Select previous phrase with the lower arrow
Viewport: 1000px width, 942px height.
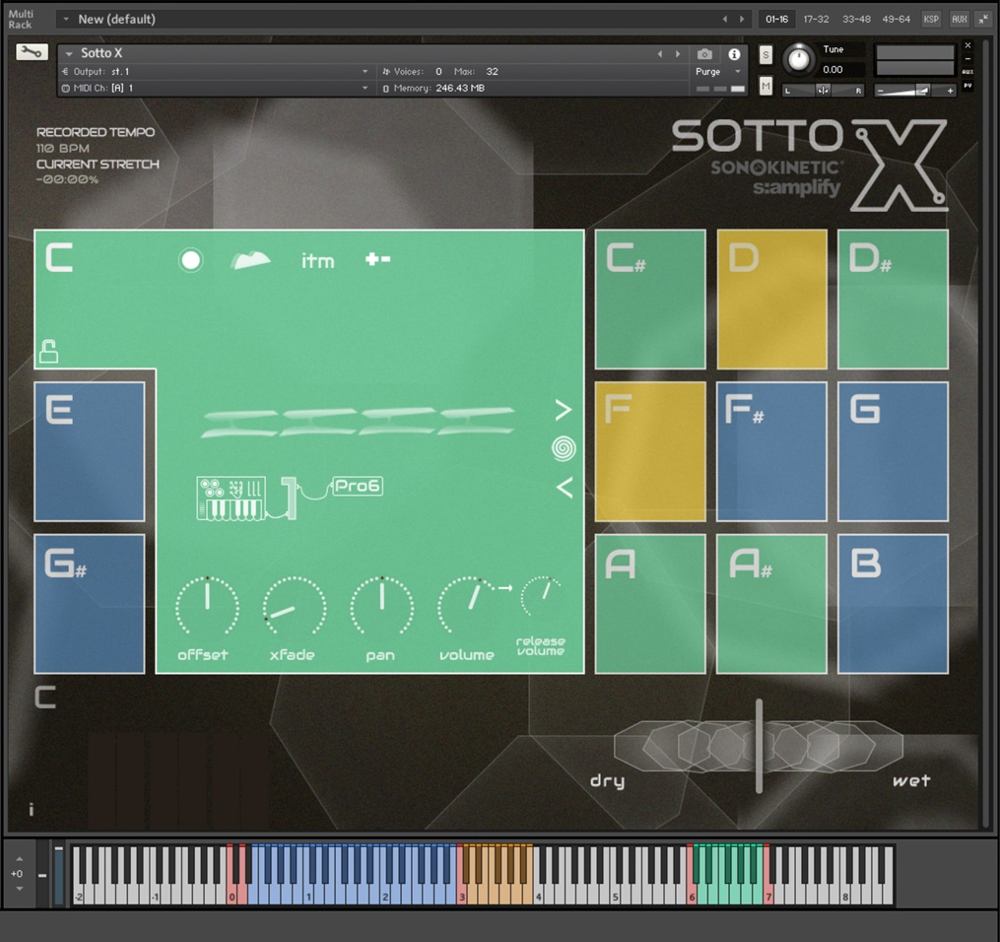pyautogui.click(x=564, y=487)
